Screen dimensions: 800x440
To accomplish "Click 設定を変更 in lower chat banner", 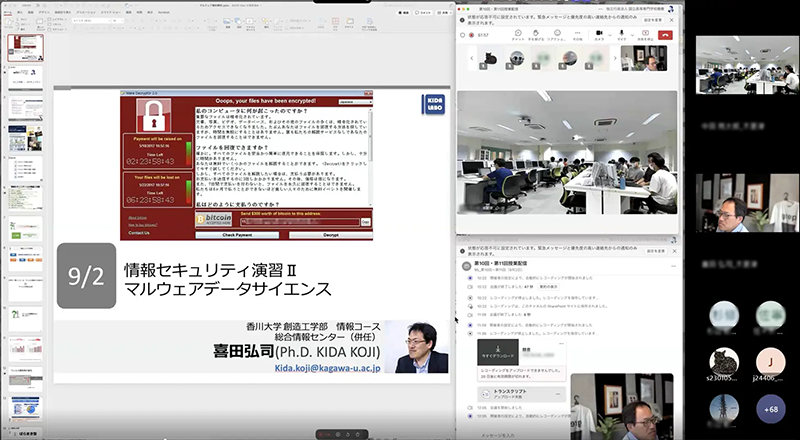I will pyautogui.click(x=655, y=251).
